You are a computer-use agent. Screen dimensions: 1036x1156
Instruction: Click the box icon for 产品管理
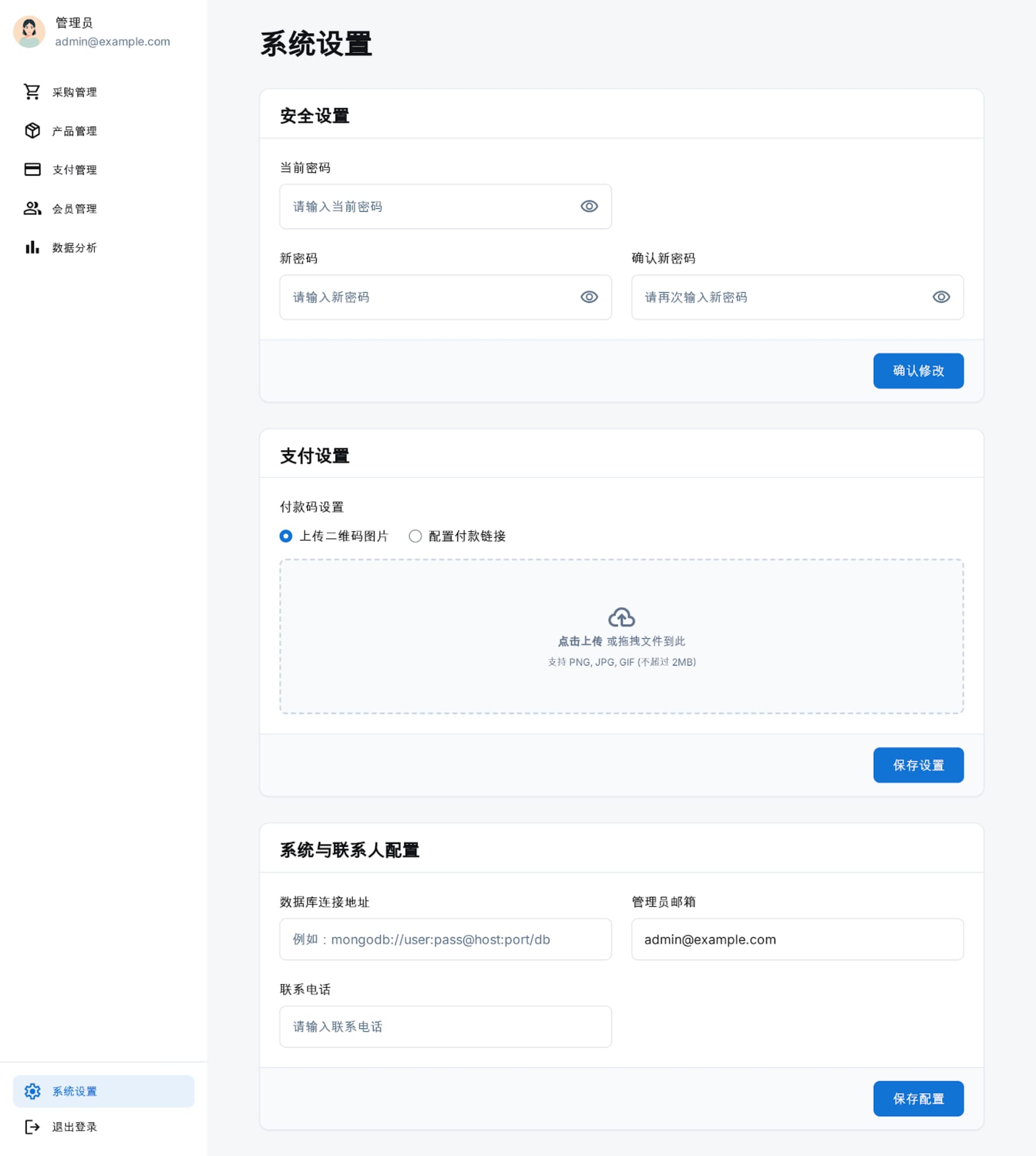(32, 131)
